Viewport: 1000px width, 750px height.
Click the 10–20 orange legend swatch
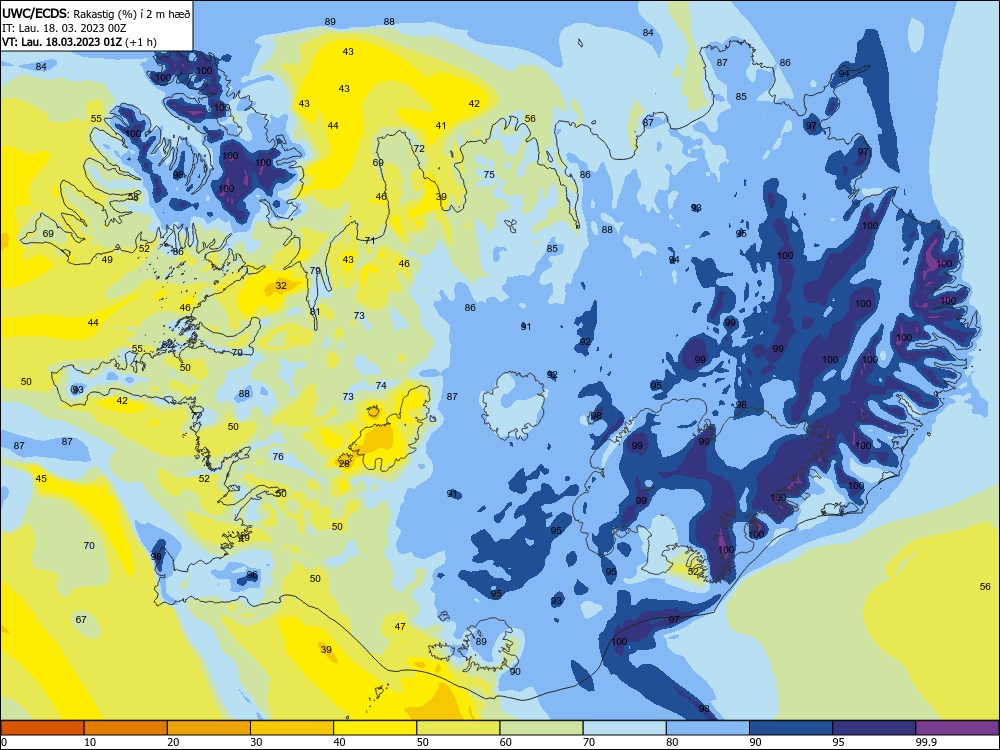[x=126, y=728]
